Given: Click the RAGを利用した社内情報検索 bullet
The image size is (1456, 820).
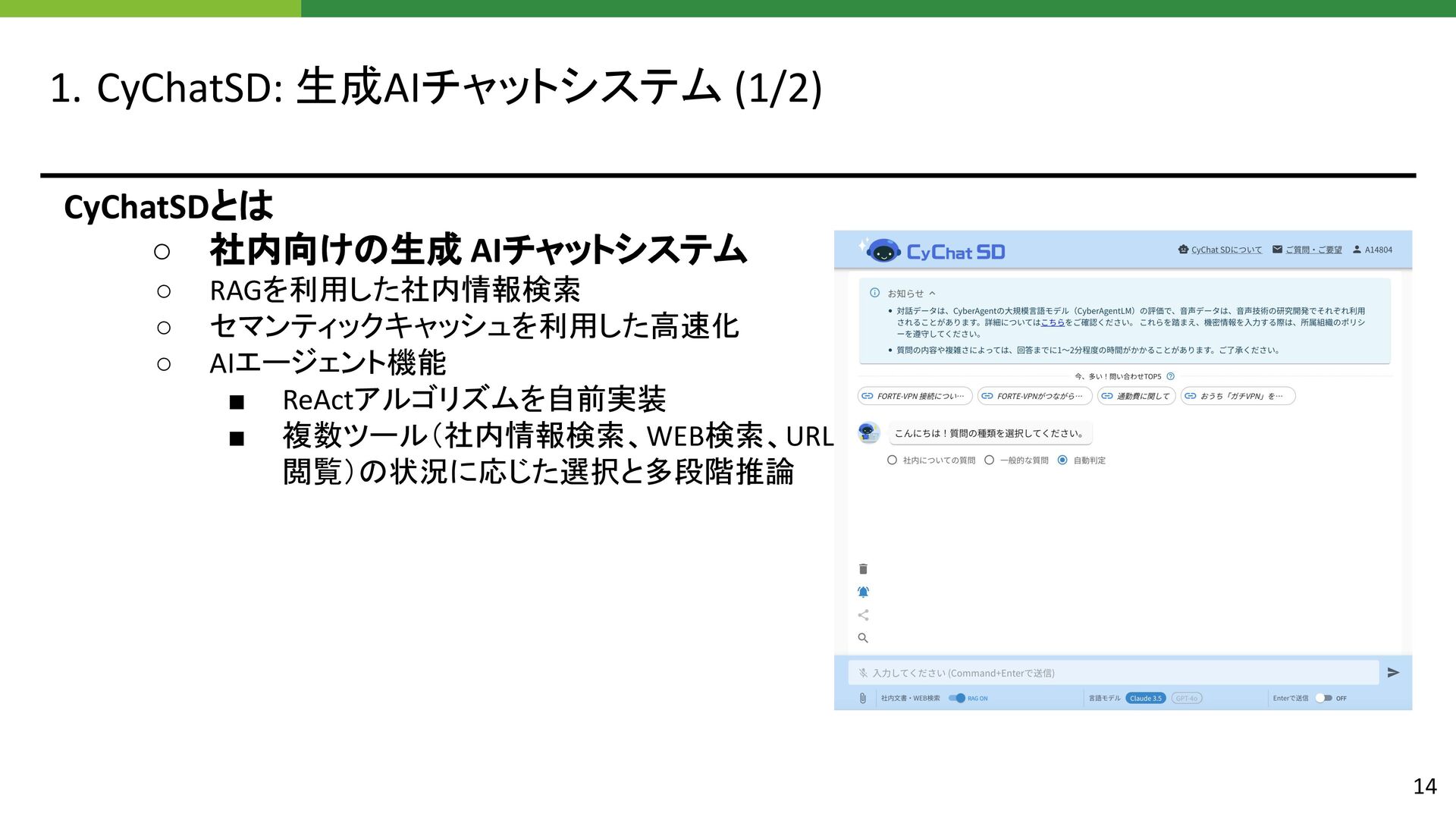Looking at the screenshot, I should (x=395, y=290).
